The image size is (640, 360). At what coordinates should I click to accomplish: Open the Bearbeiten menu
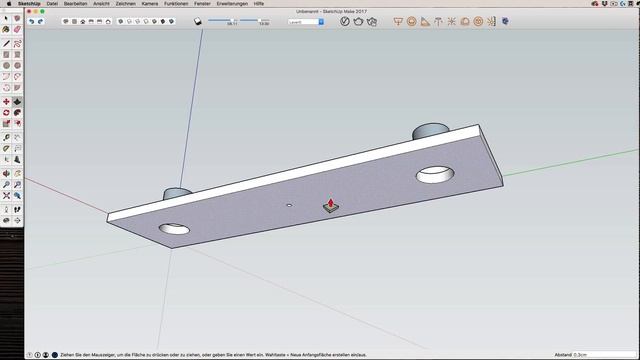pos(76,4)
